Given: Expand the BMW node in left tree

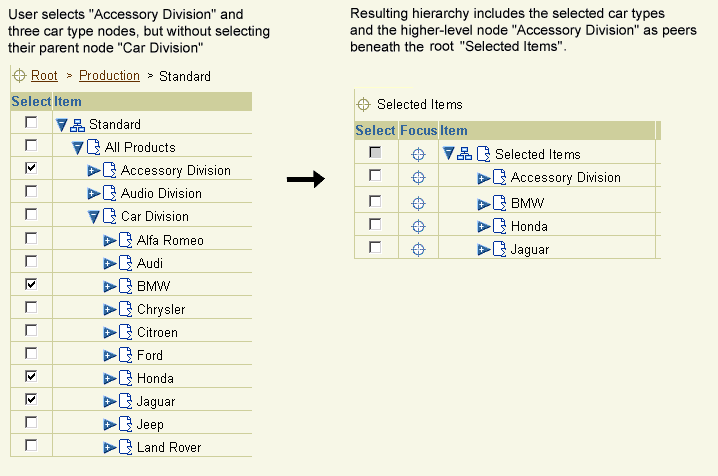Looking at the screenshot, I should (x=110, y=287).
